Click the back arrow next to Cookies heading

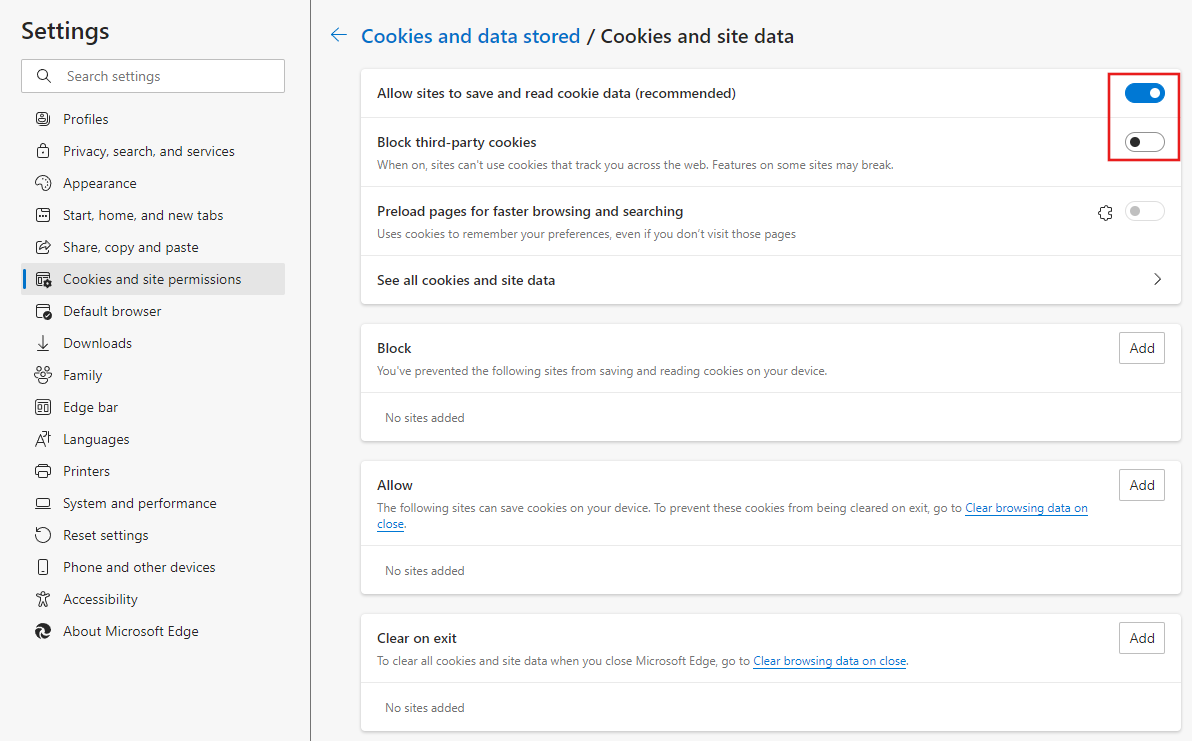[339, 36]
